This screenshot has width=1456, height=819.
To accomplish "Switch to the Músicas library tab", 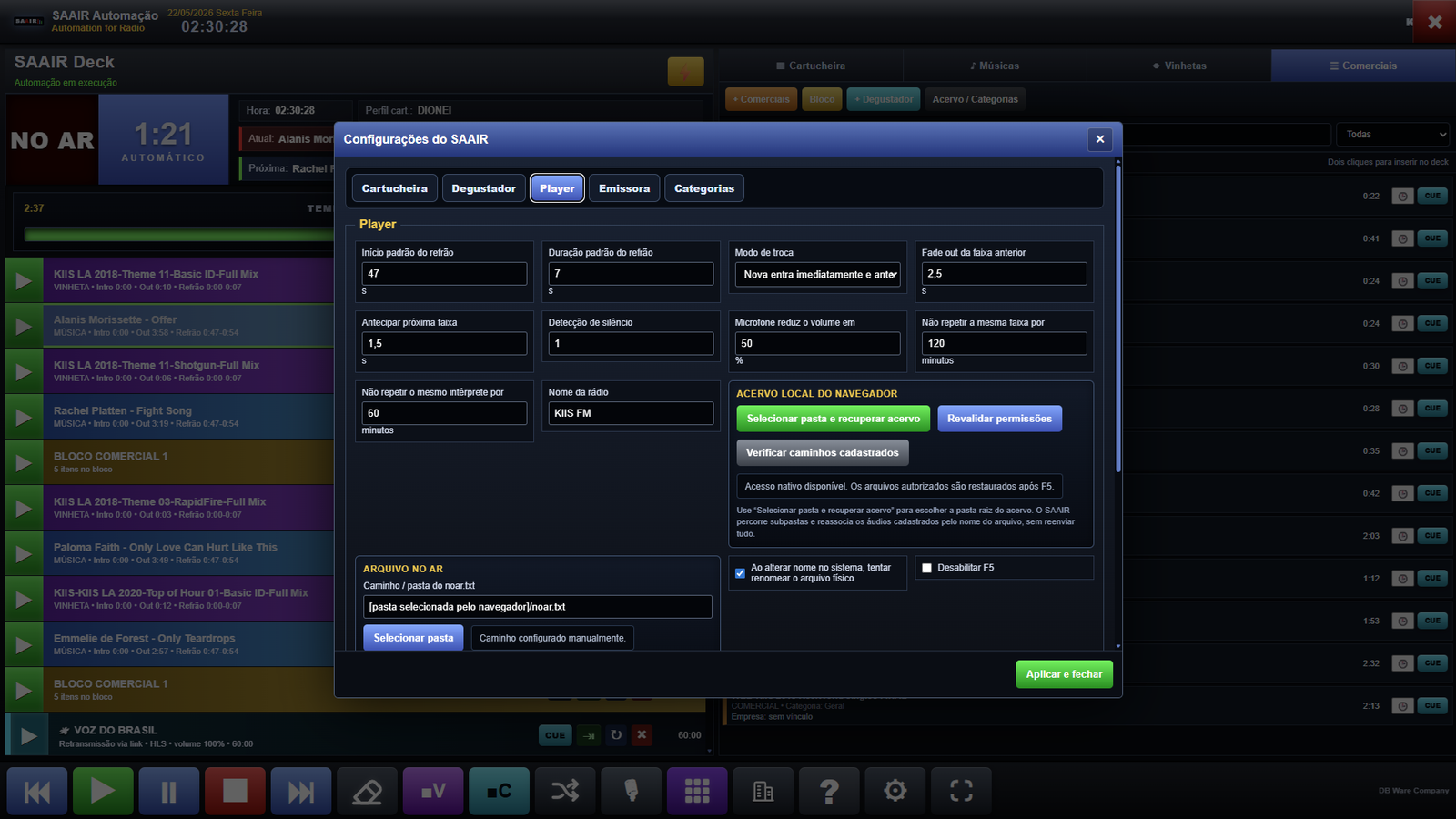I will click(995, 66).
